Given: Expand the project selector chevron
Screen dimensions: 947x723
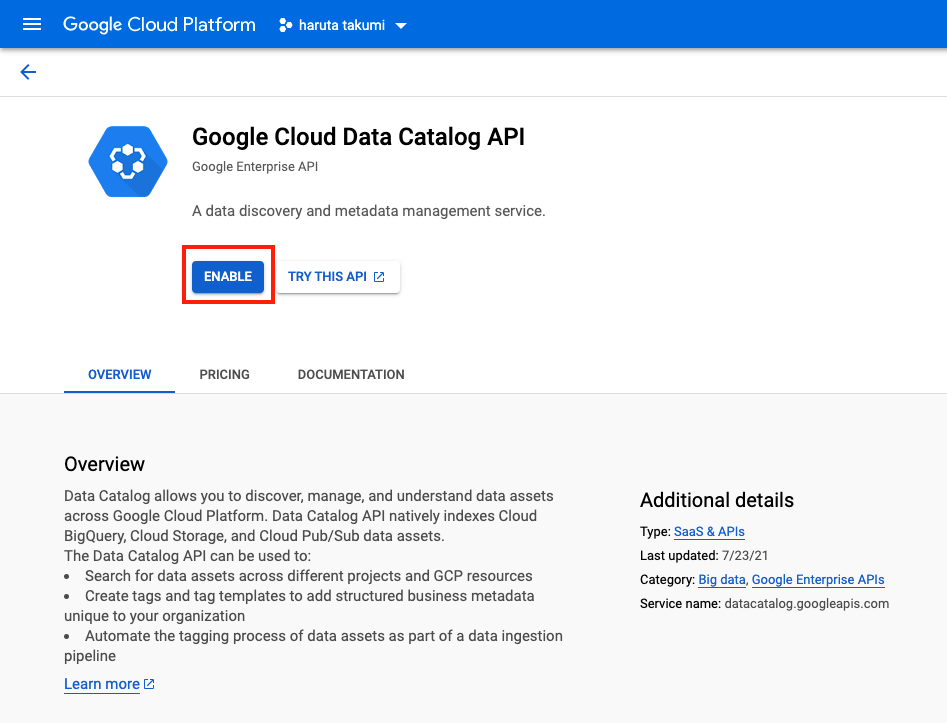Looking at the screenshot, I should (x=401, y=24).
